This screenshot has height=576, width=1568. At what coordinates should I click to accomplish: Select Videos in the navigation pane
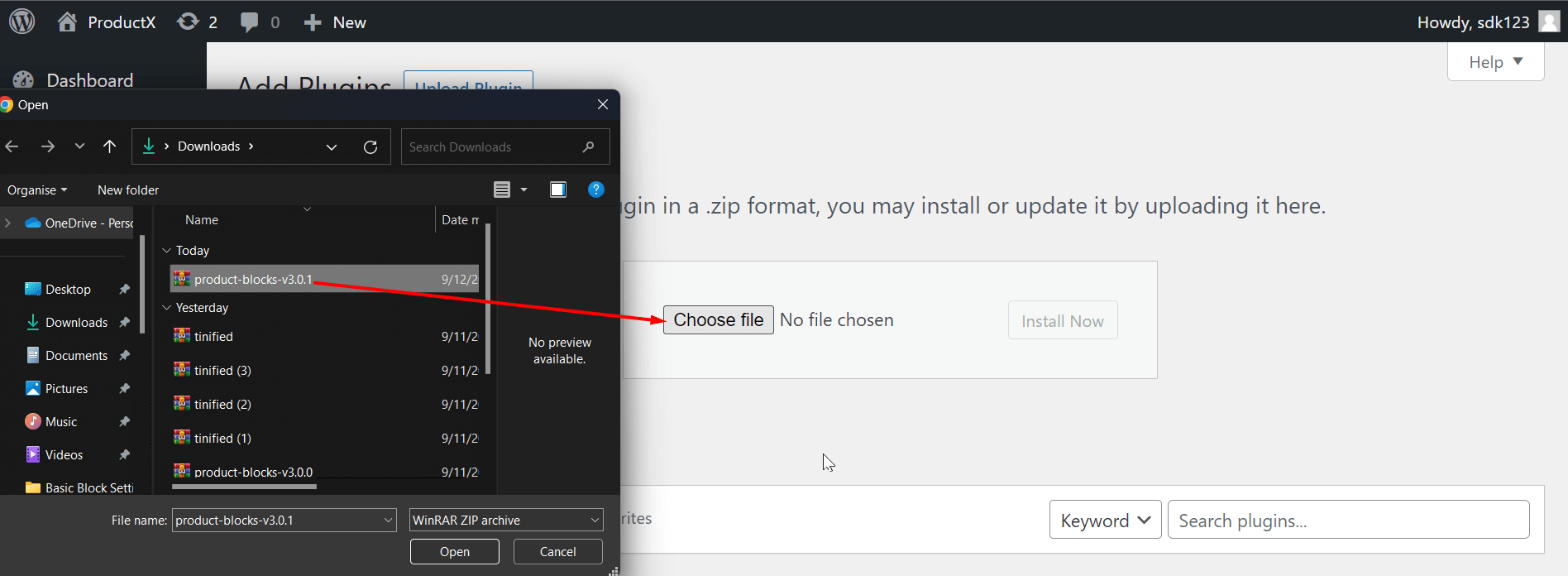pos(54,455)
